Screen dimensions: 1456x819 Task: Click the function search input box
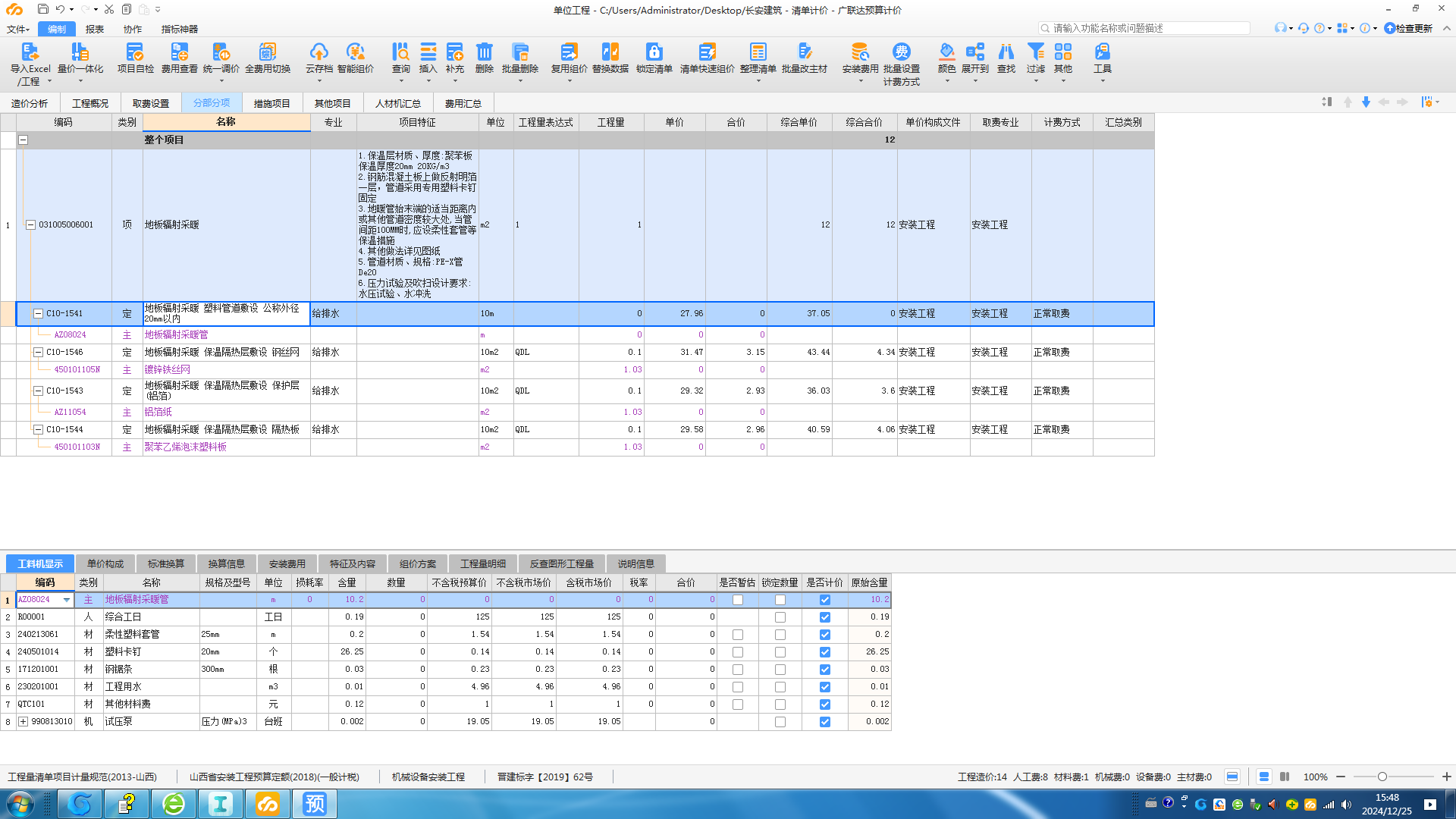1144,28
